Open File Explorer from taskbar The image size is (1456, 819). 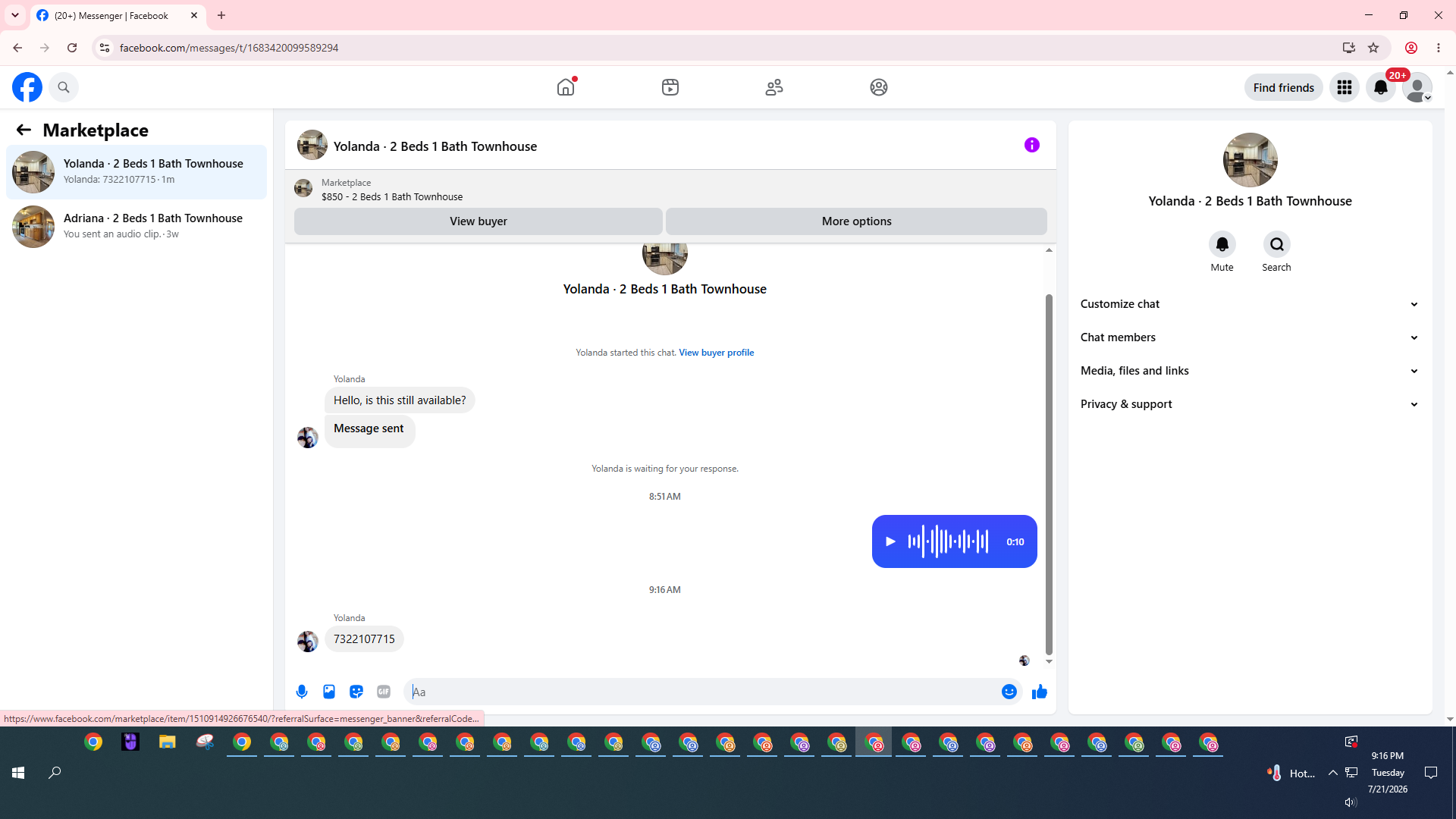[168, 742]
